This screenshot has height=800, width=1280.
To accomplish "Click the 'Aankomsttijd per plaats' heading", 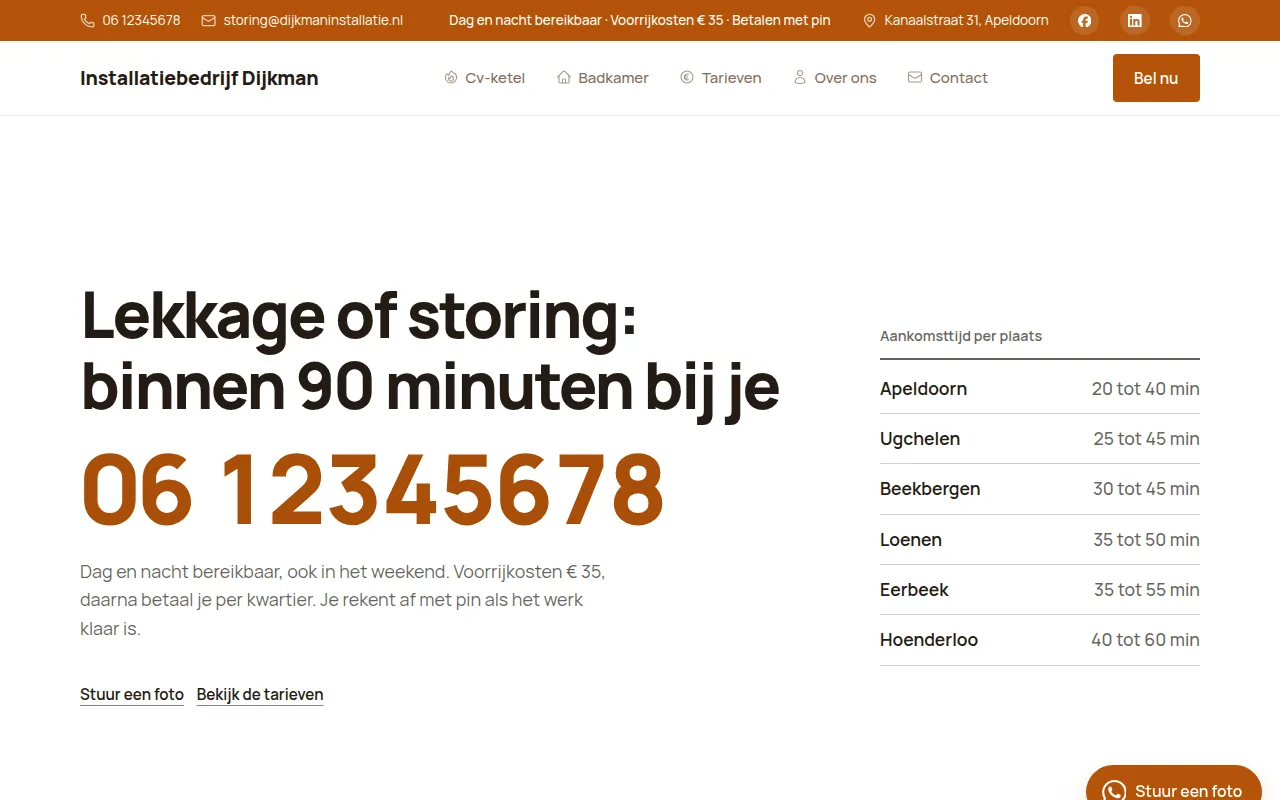I will pos(961,336).
